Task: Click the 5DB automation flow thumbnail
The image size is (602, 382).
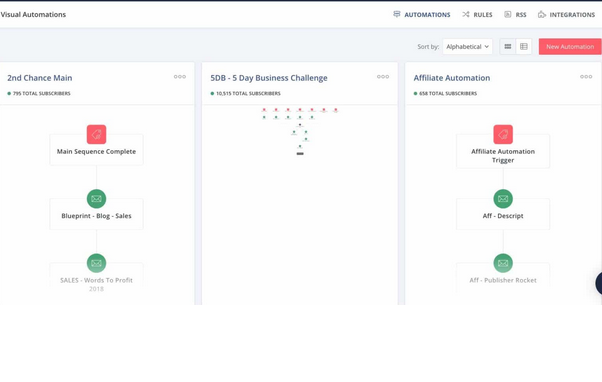Action: point(300,132)
